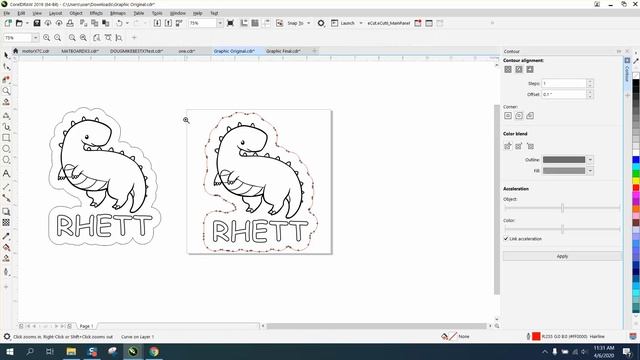Open the Object menu

[76, 13]
